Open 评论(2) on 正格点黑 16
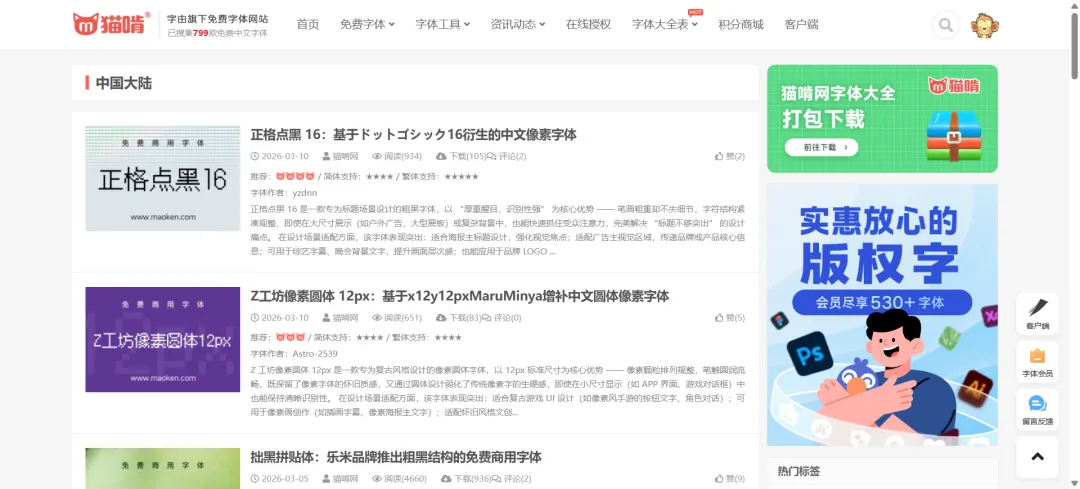1080x489 pixels. pyautogui.click(x=507, y=156)
